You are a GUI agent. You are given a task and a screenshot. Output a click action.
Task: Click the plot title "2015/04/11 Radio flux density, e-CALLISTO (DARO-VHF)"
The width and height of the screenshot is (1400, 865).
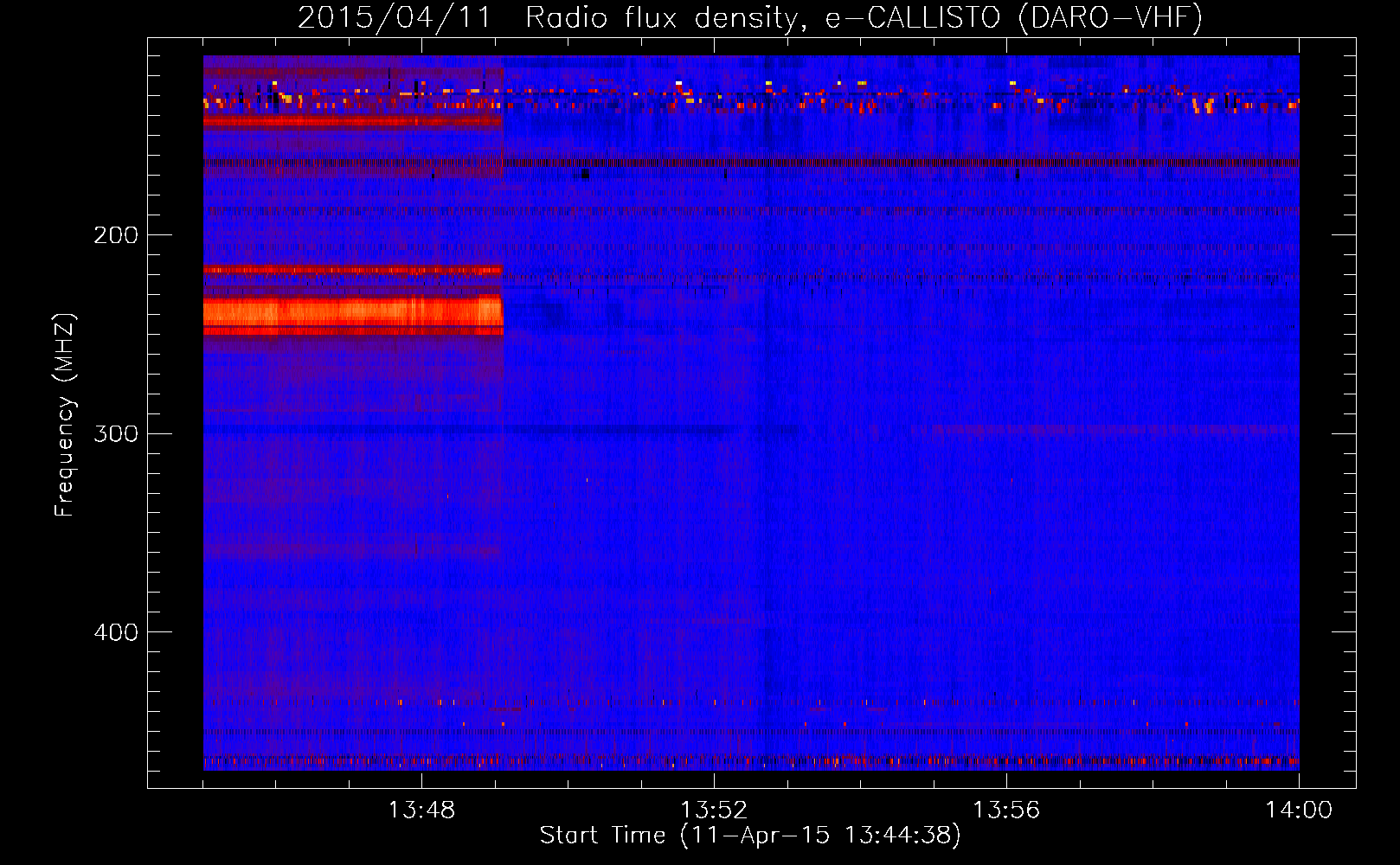pyautogui.click(x=750, y=17)
